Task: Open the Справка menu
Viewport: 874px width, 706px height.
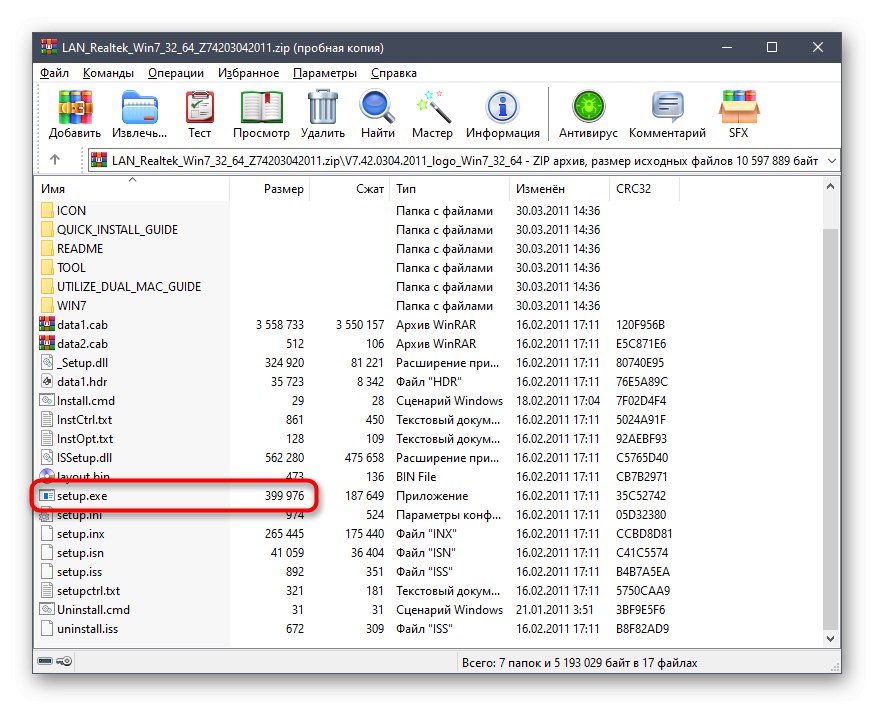Action: pos(394,73)
